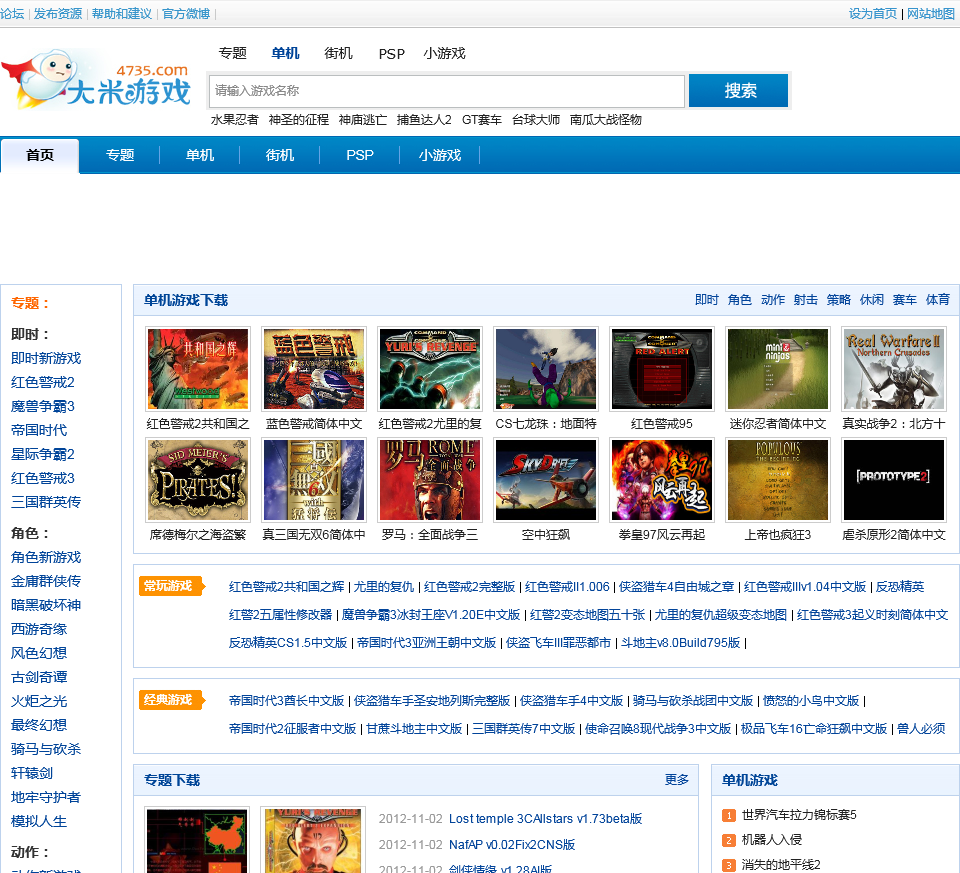The image size is (960, 873).
Task: Filter by 射击 genre in 单机游戏下载 header
Action: point(806,299)
